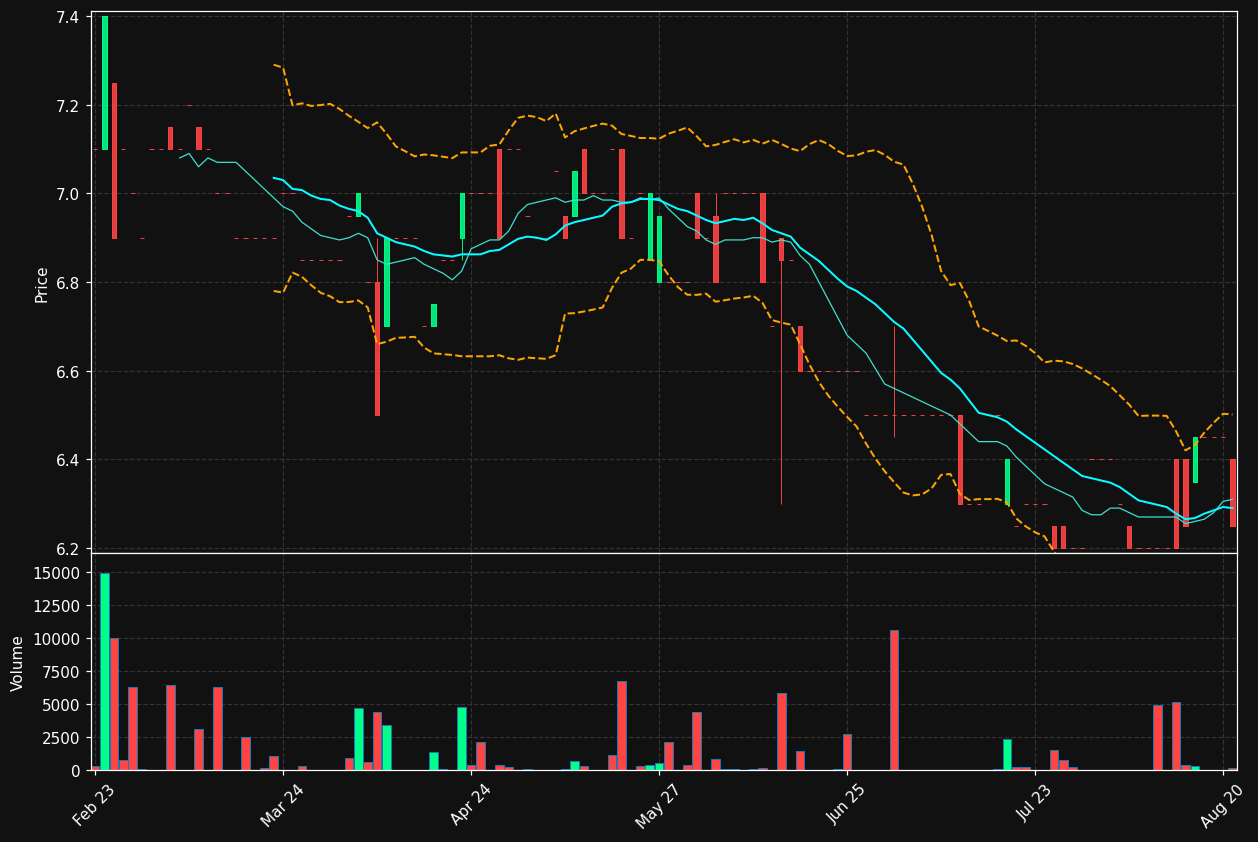This screenshot has width=1258, height=842.
Task: Click the 6.4 price tick label
Action: (x=69, y=460)
